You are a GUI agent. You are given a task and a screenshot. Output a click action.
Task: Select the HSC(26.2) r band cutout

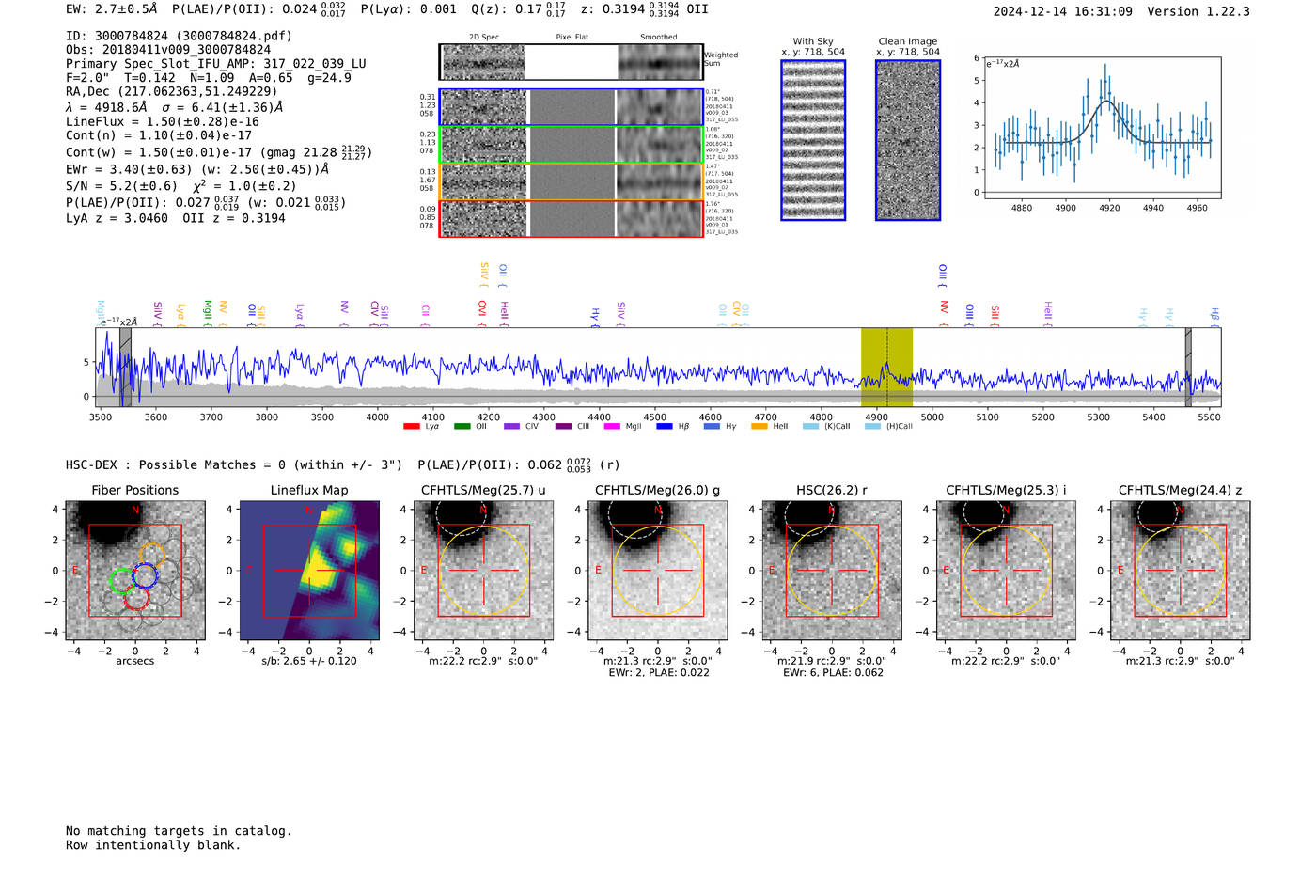click(832, 571)
